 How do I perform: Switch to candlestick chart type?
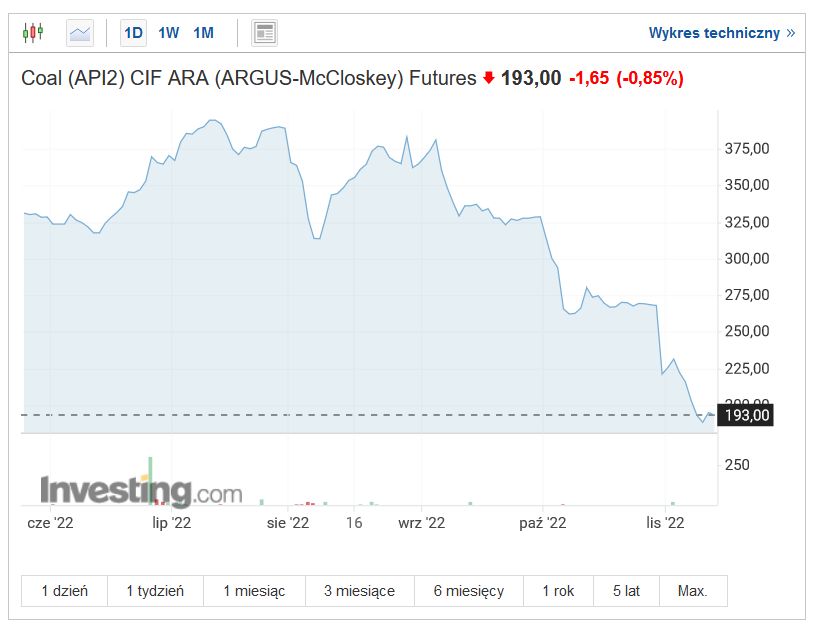click(x=33, y=33)
